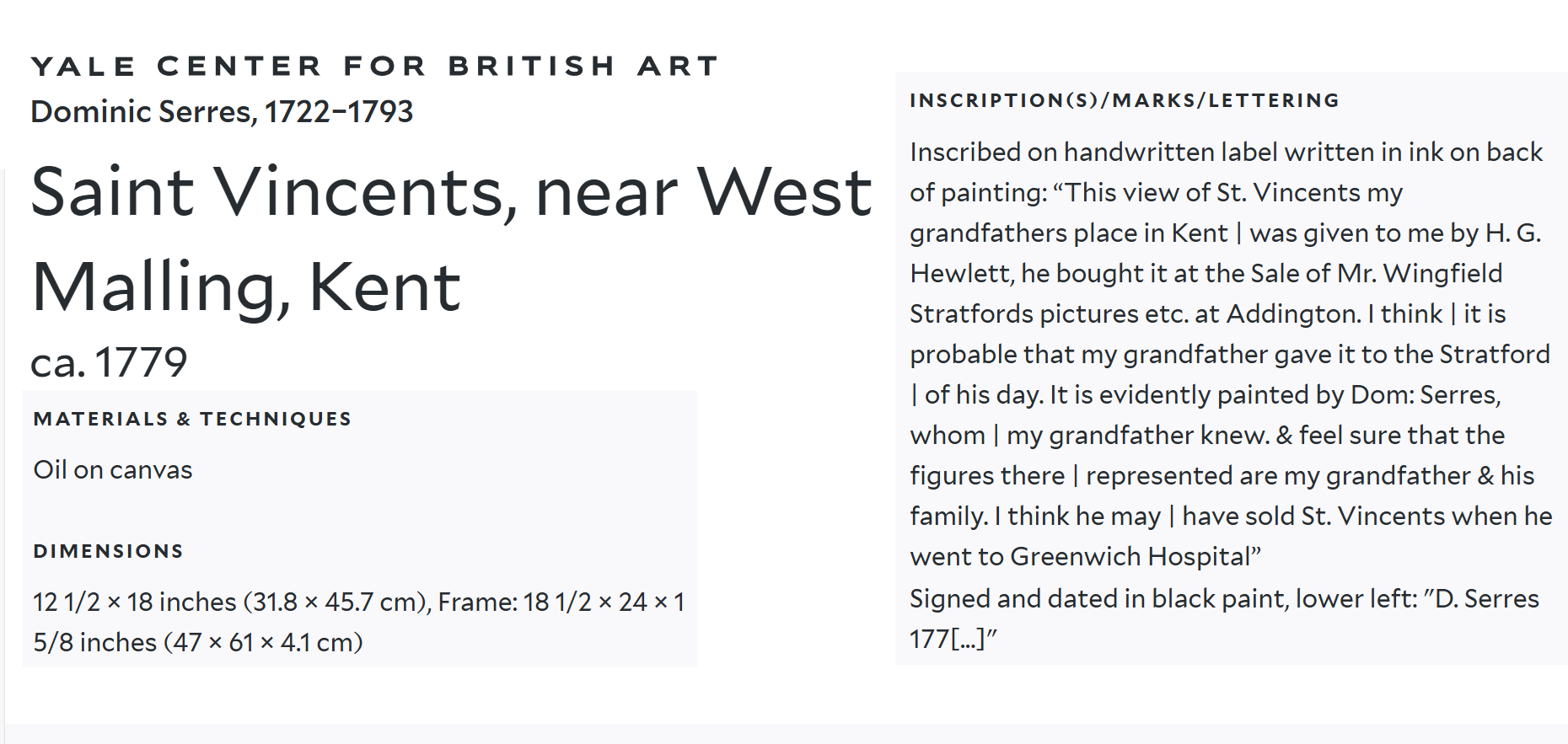Click the Inscription(s)/Marks/Lettering heading
The image size is (1568, 744).
click(1124, 100)
